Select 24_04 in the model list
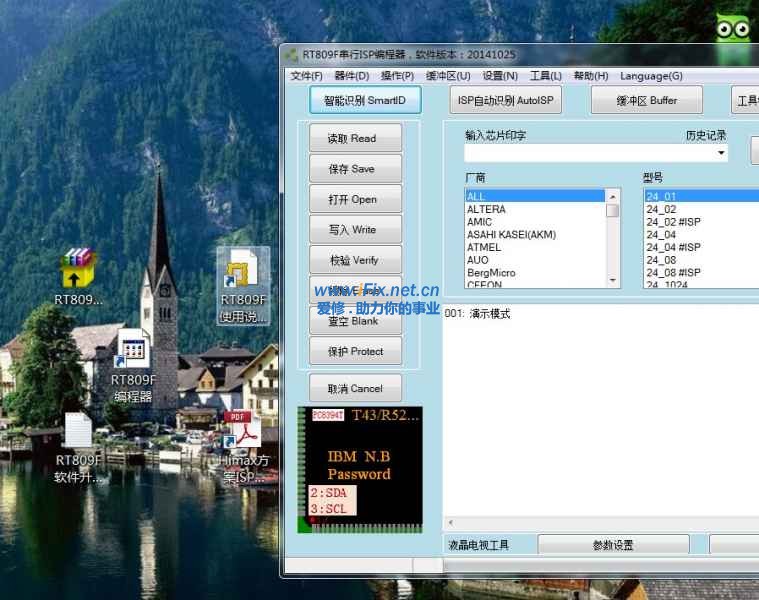The height and width of the screenshot is (600, 759). point(701,235)
